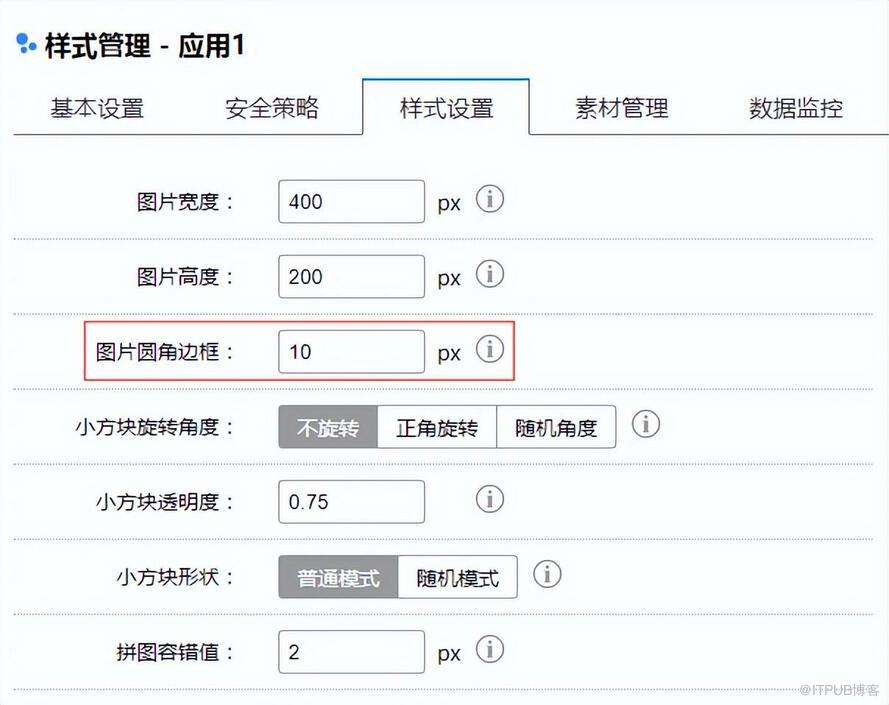Open the 数据监控 tab
Viewport: 889px width, 705px height.
(x=795, y=108)
